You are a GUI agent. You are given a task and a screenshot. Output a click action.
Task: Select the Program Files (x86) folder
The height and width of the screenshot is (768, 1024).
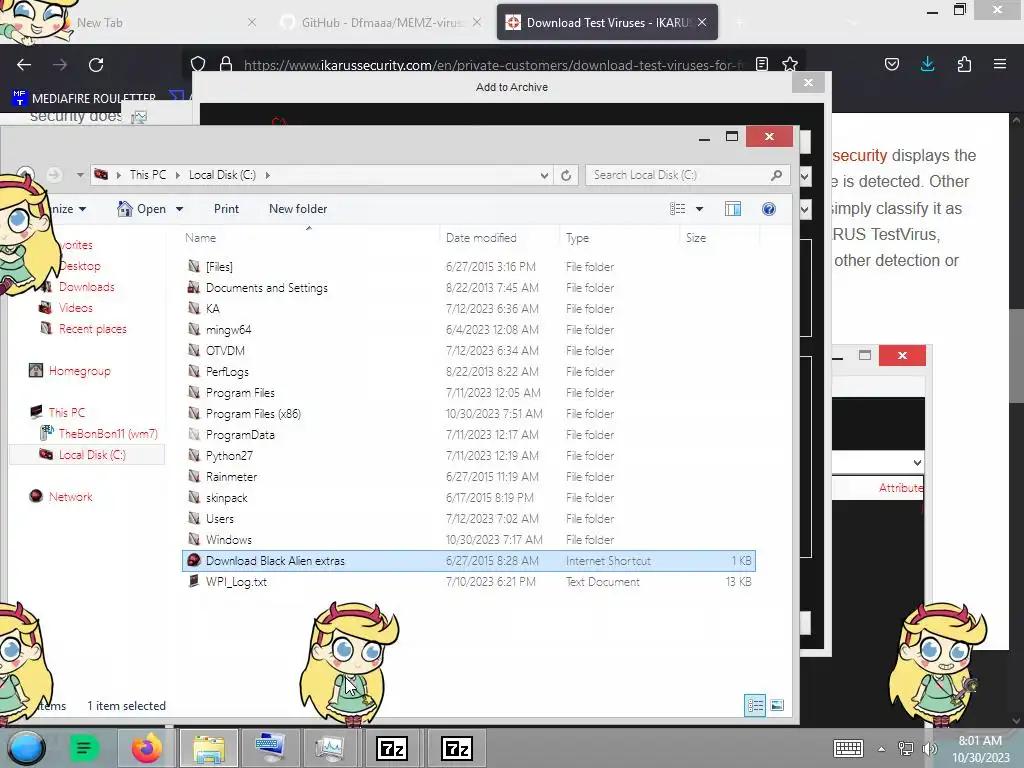point(468,413)
